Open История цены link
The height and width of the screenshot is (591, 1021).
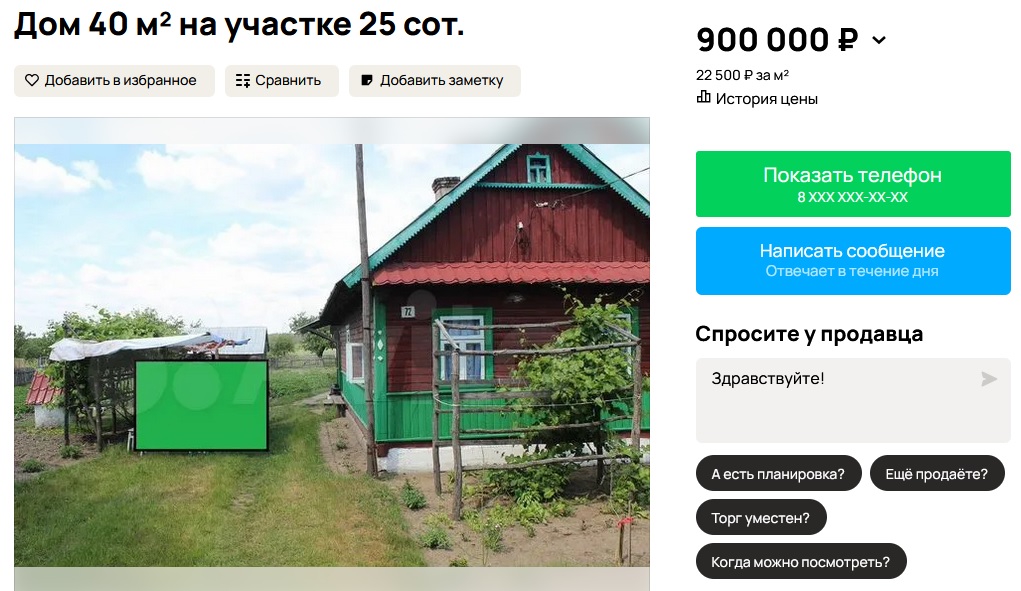(x=757, y=99)
